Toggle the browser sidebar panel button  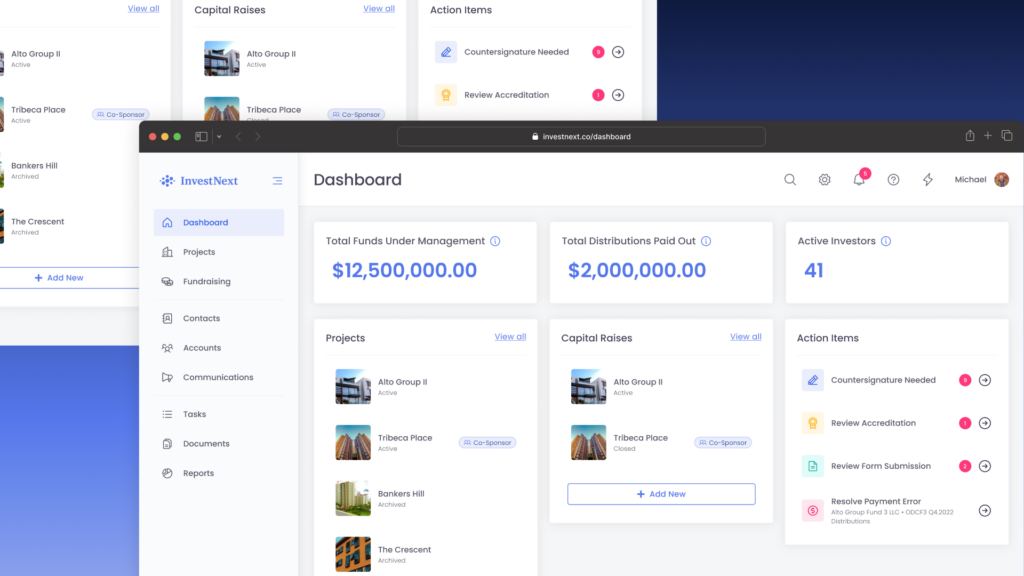pyautogui.click(x=201, y=136)
